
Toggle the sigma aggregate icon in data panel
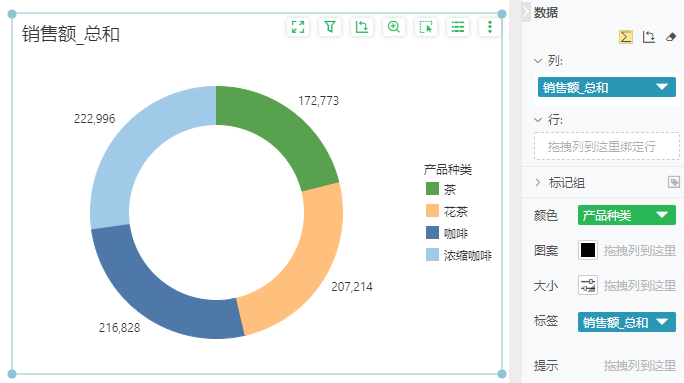626,37
